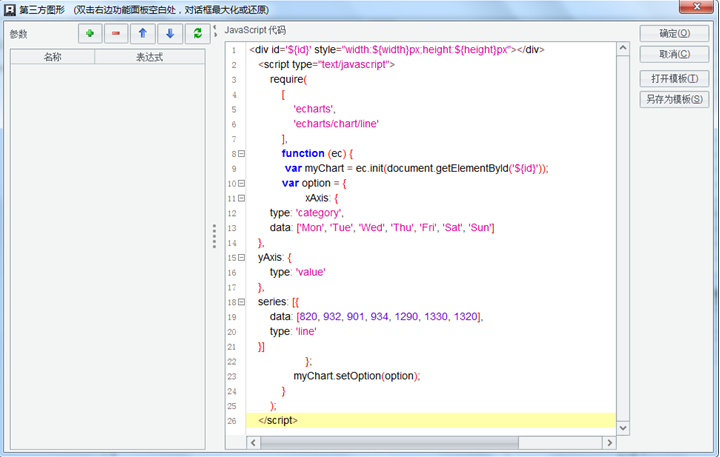The width and height of the screenshot is (720, 457).
Task: Click the red minus remove parameter icon
Action: 117,34
